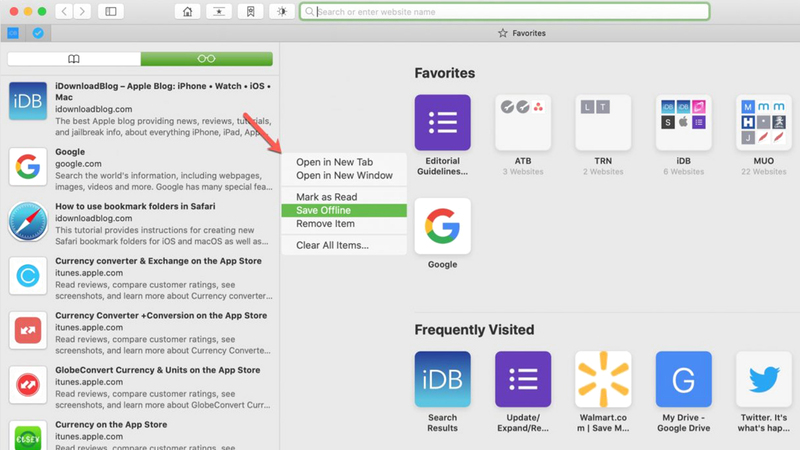Go forward with the right arrow button
Screen dimensions: 800x450
pos(82,12)
